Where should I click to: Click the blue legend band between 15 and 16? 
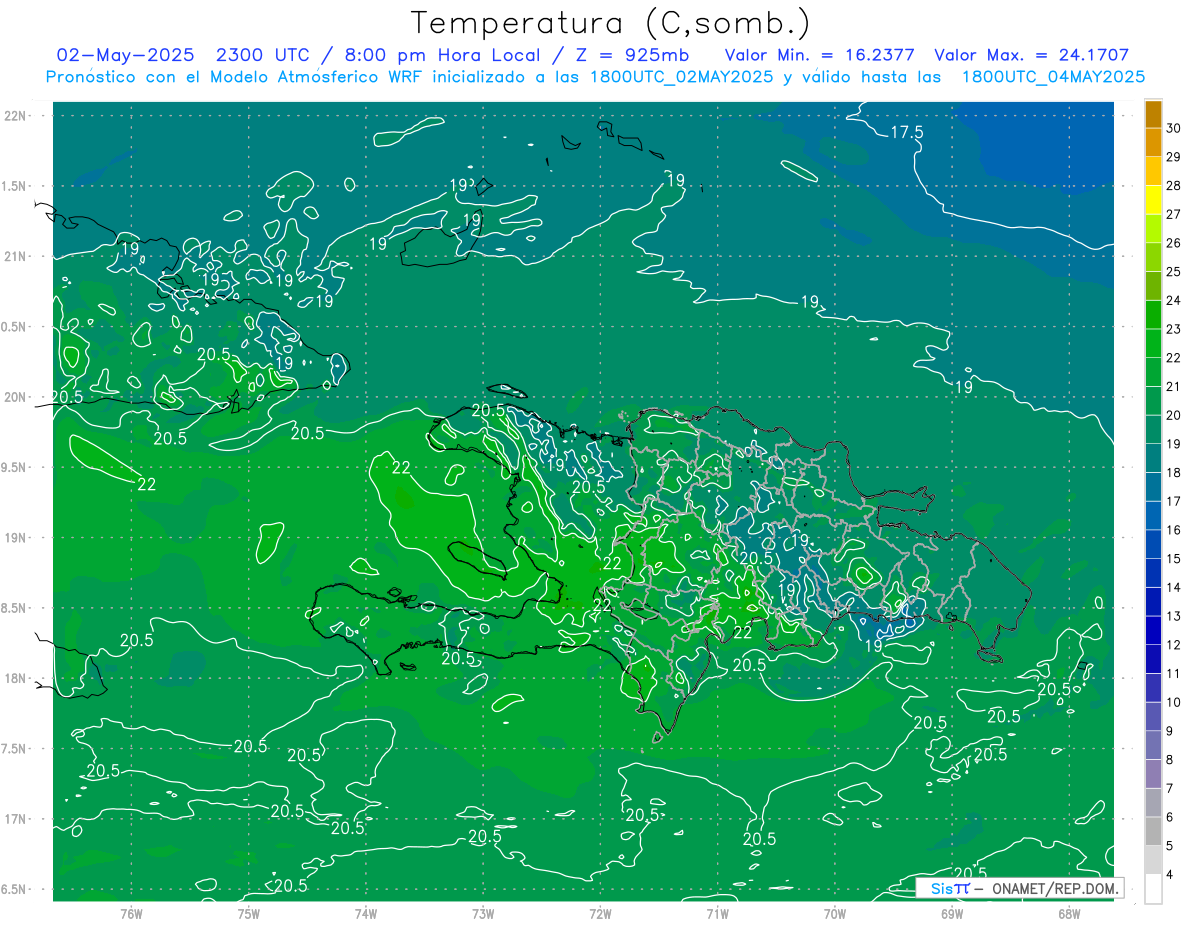pos(1153,544)
